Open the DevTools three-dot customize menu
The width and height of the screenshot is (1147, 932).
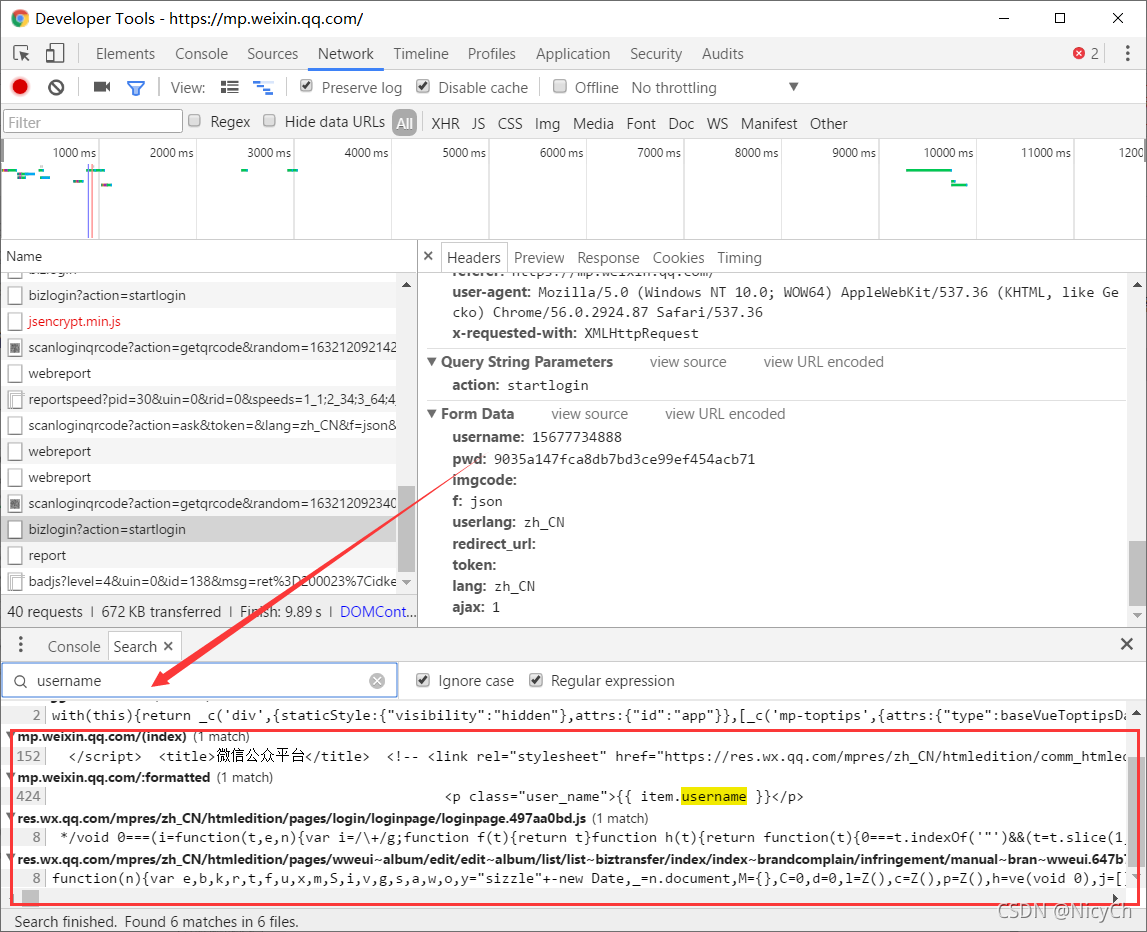1127,53
